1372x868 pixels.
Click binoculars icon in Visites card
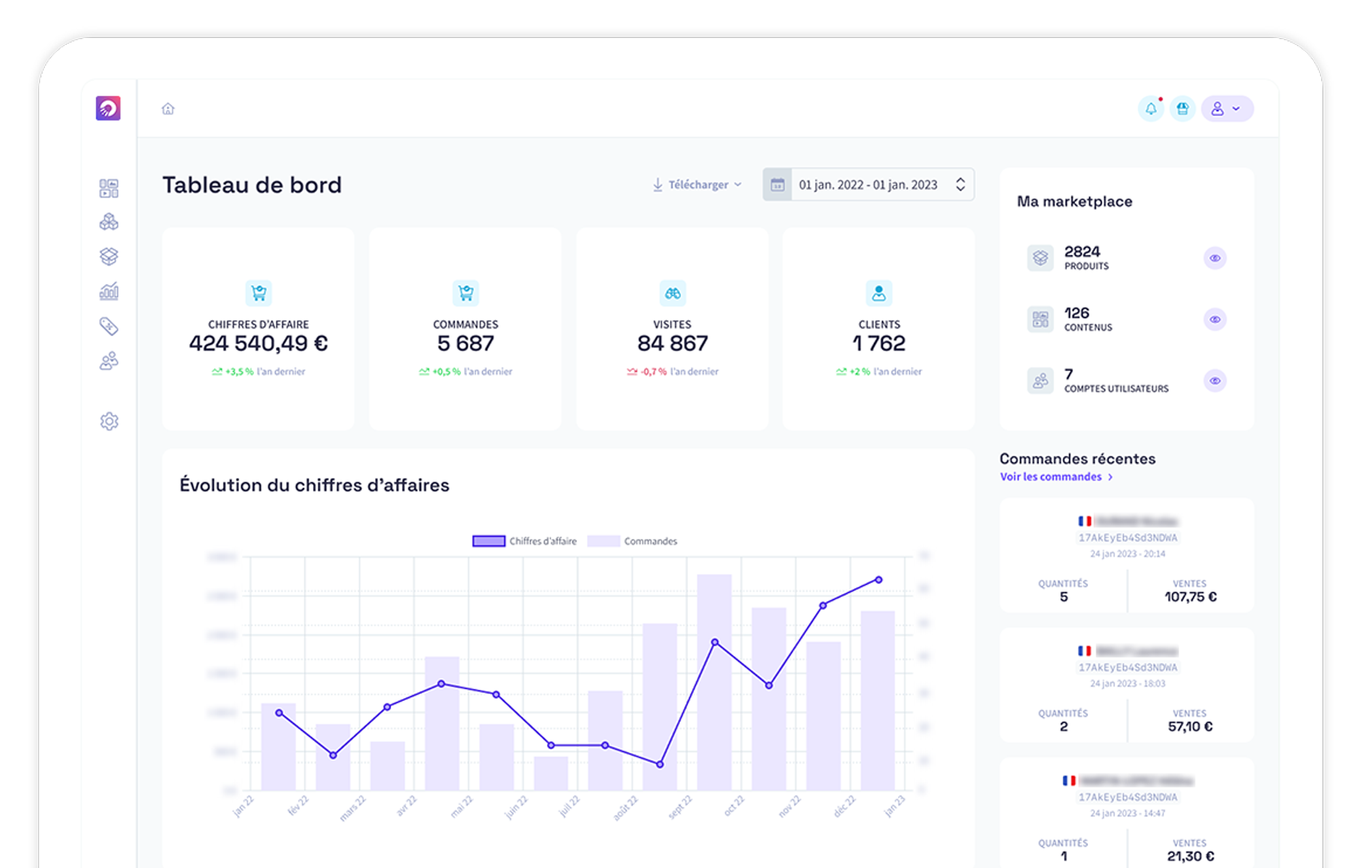(x=672, y=293)
